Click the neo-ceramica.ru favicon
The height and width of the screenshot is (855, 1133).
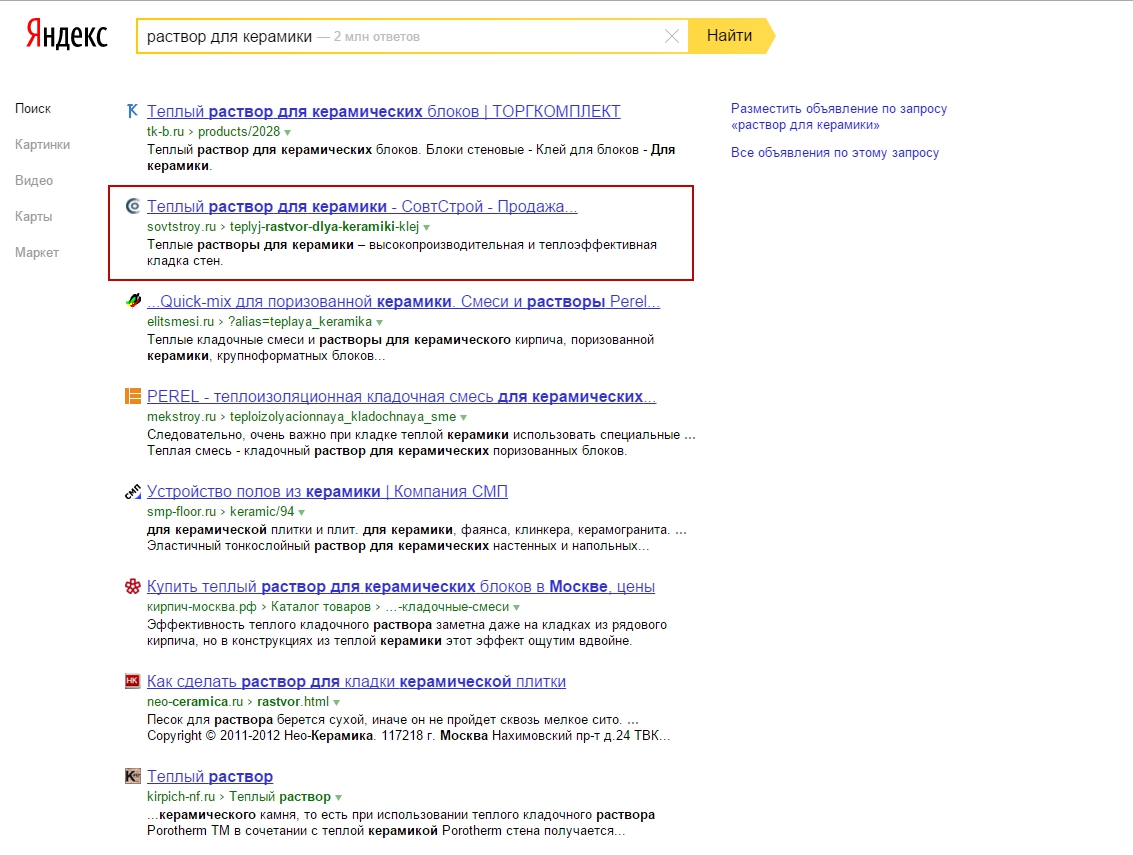(x=132, y=681)
